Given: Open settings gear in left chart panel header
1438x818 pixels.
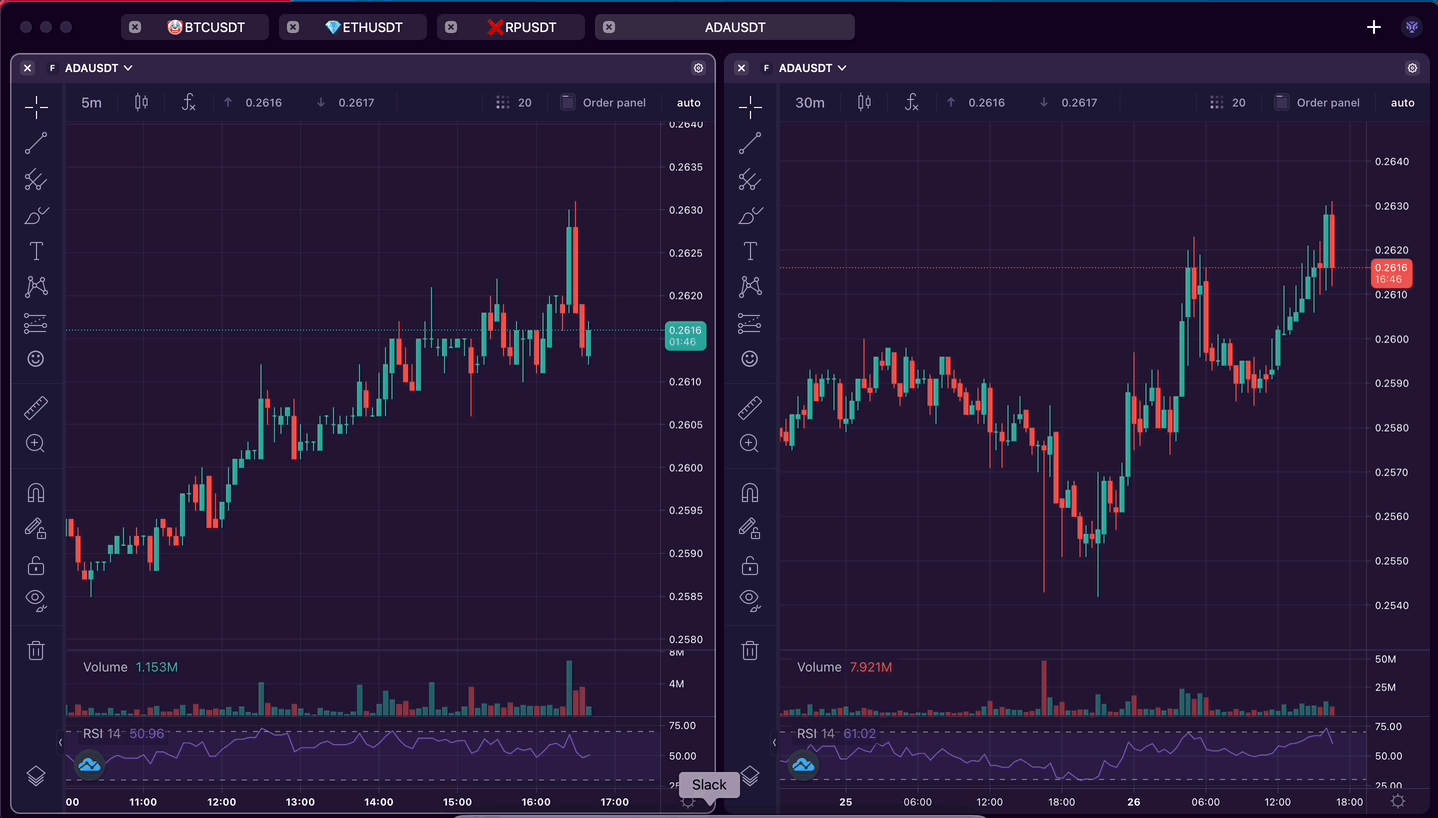Looking at the screenshot, I should tap(698, 68).
